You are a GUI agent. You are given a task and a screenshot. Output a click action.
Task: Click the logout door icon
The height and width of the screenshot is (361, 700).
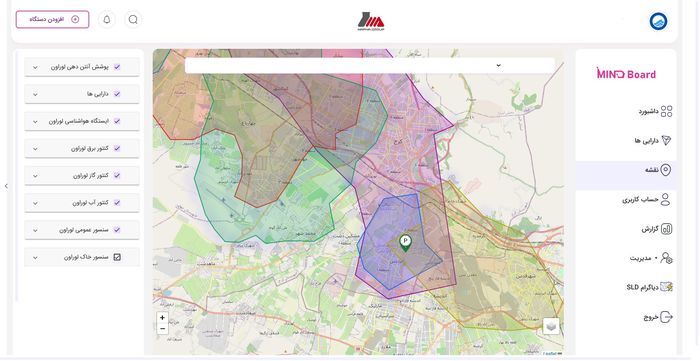coord(666,317)
